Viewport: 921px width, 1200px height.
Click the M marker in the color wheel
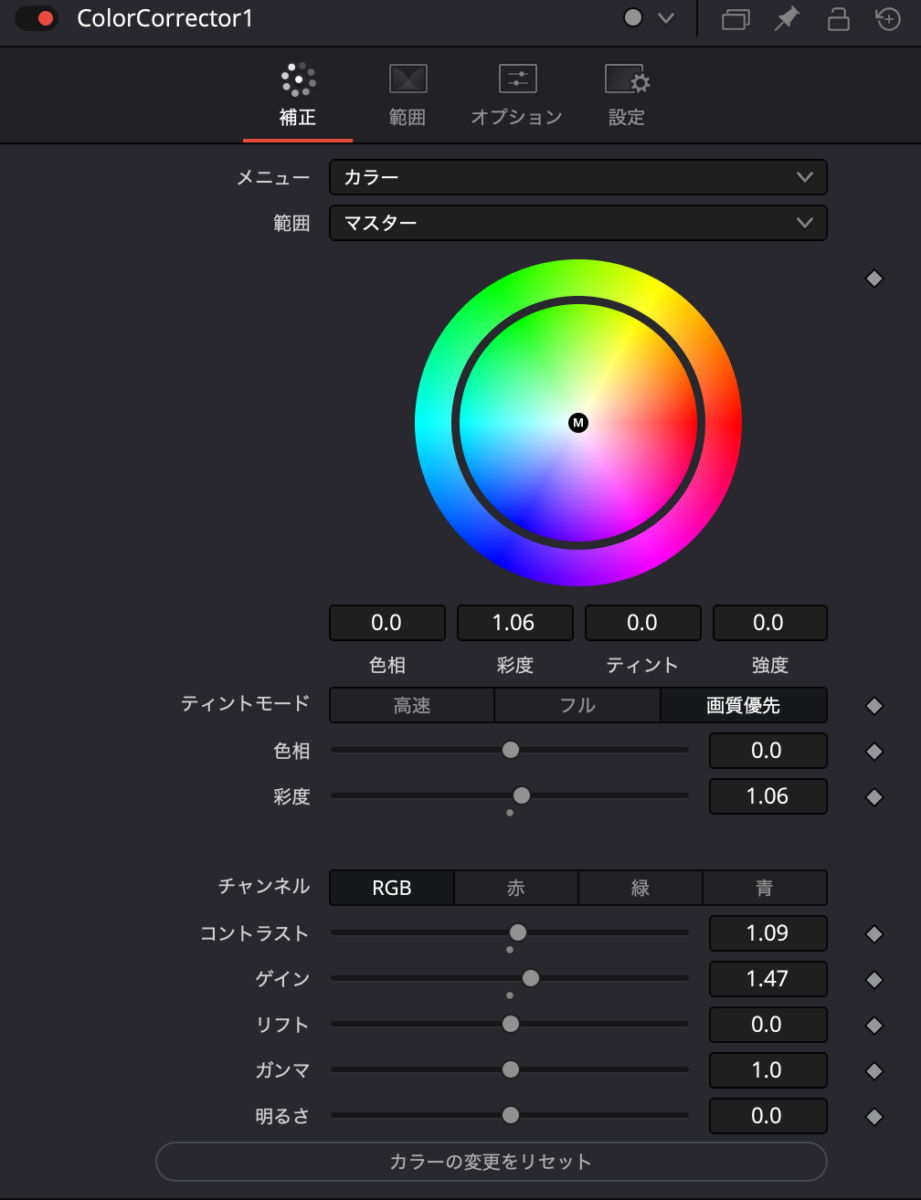(578, 423)
